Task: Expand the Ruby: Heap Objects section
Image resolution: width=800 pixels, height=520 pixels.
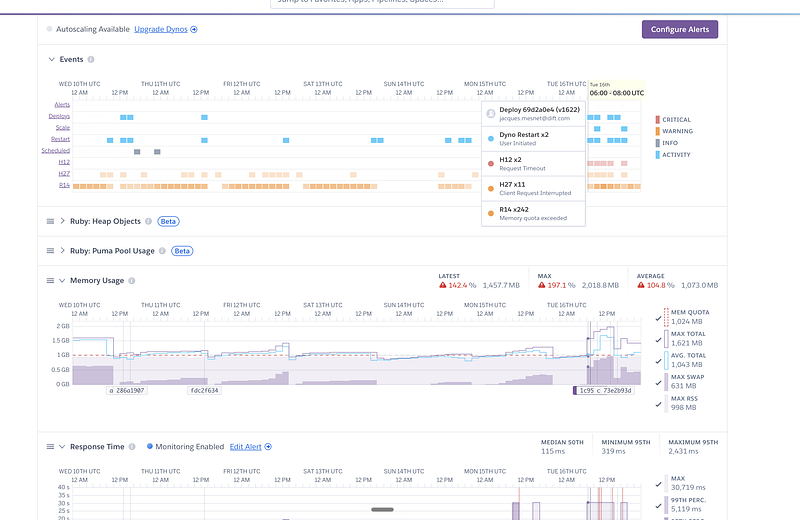Action: click(62, 221)
